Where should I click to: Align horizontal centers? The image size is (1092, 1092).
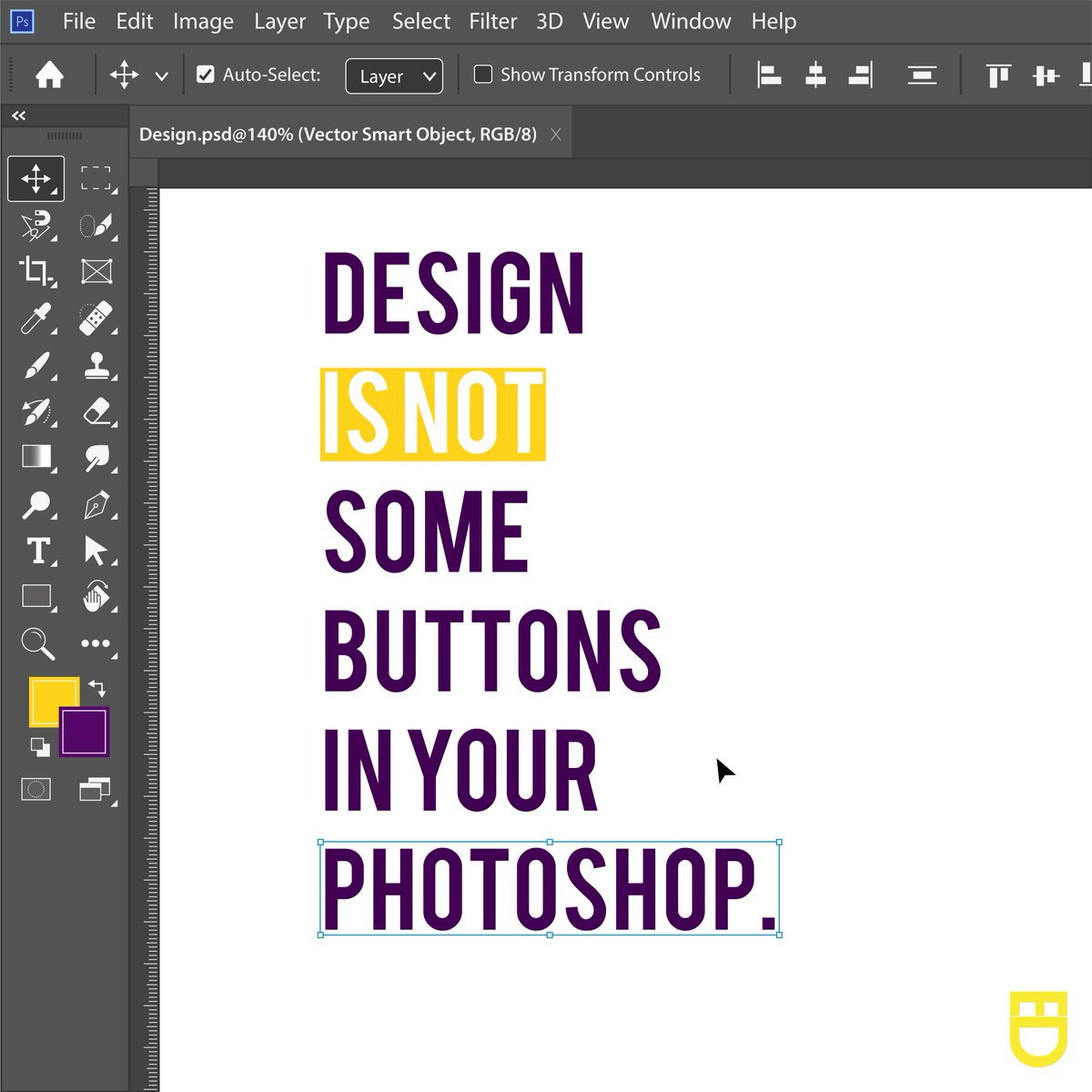[815, 75]
